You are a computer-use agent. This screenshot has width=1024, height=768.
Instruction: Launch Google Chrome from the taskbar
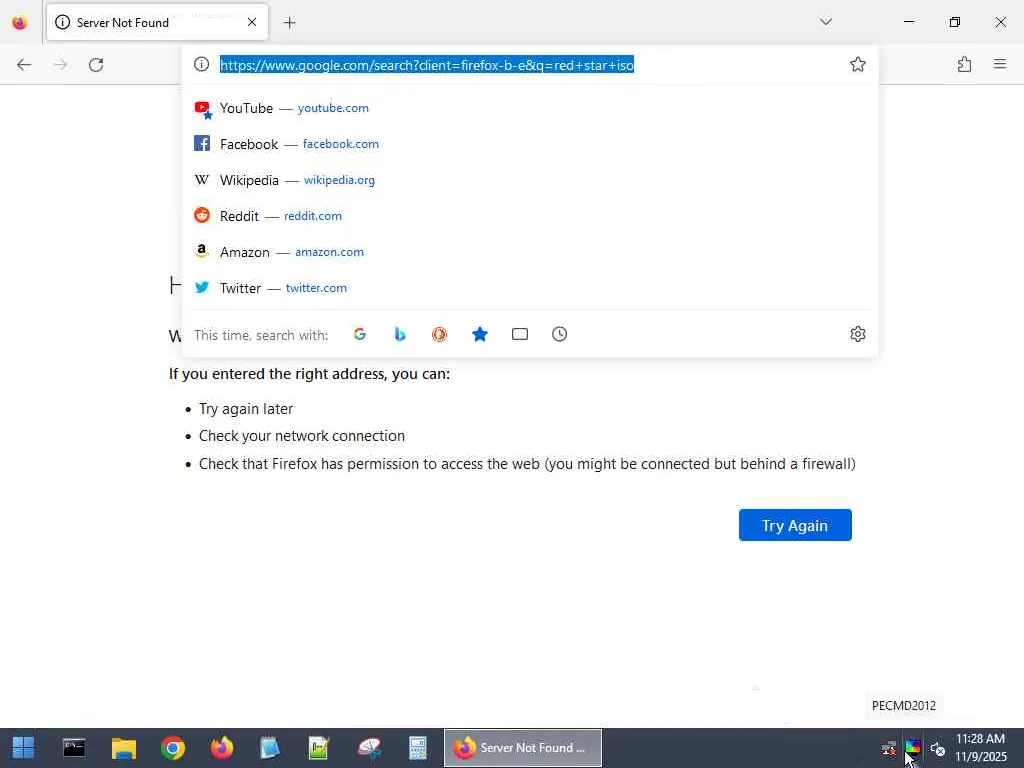(x=173, y=748)
